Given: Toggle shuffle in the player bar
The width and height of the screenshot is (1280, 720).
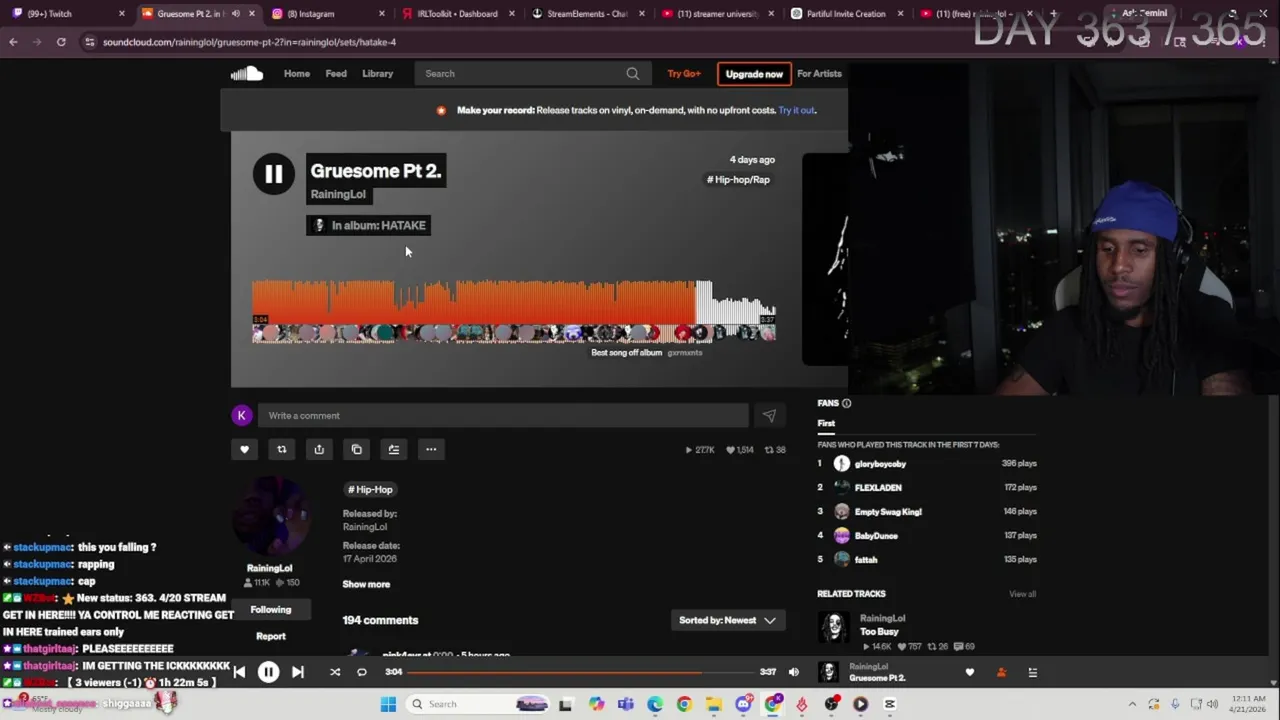Looking at the screenshot, I should click(x=335, y=672).
